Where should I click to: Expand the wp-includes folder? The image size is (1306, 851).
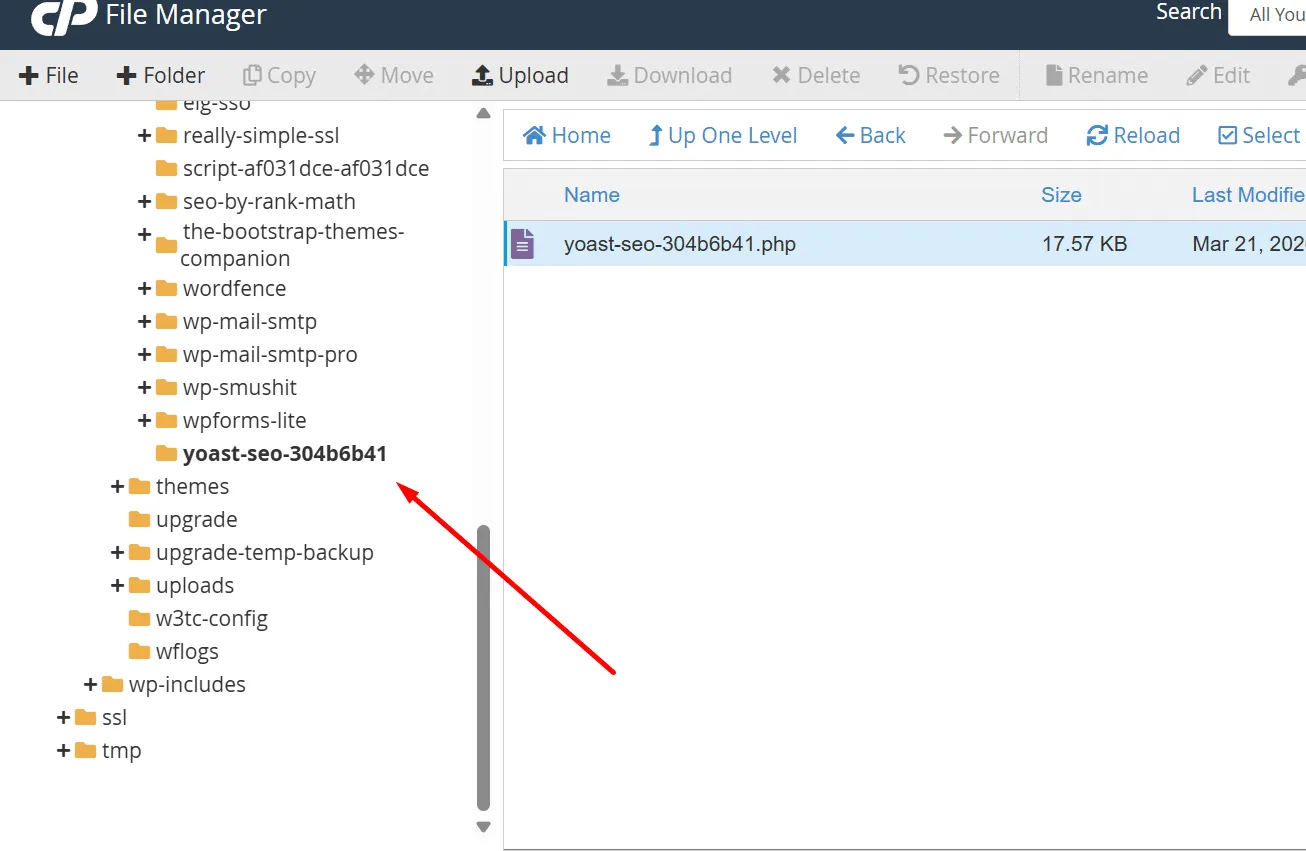click(90, 684)
